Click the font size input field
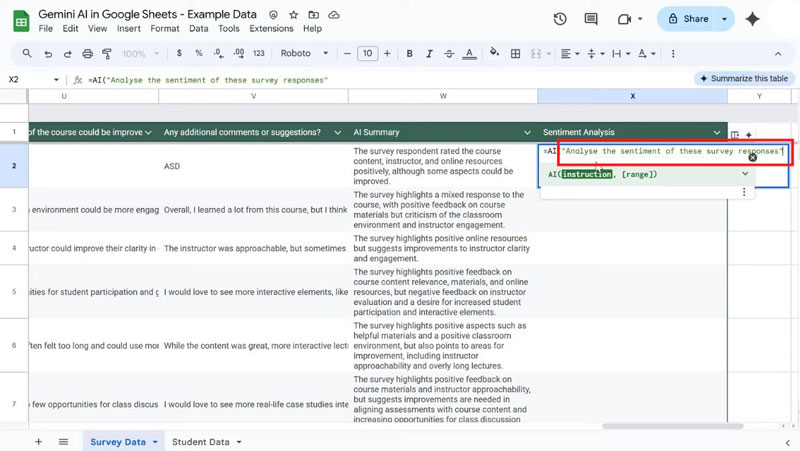The image size is (800, 451). (x=367, y=53)
